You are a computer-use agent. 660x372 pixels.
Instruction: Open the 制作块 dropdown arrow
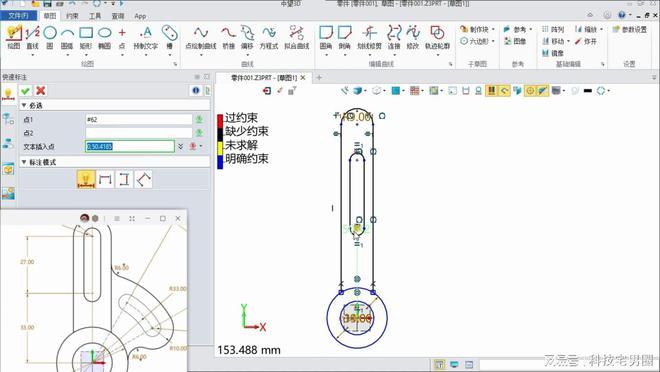coord(493,29)
